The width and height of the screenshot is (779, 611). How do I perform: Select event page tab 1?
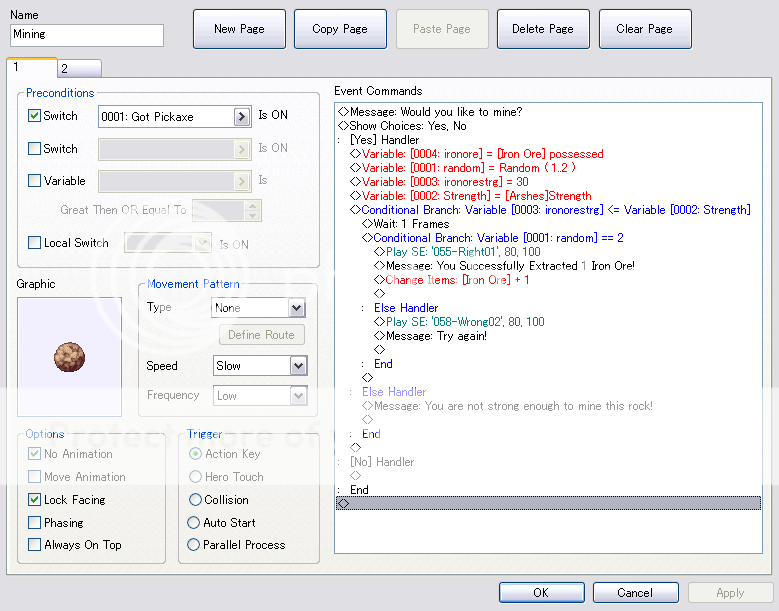30,68
